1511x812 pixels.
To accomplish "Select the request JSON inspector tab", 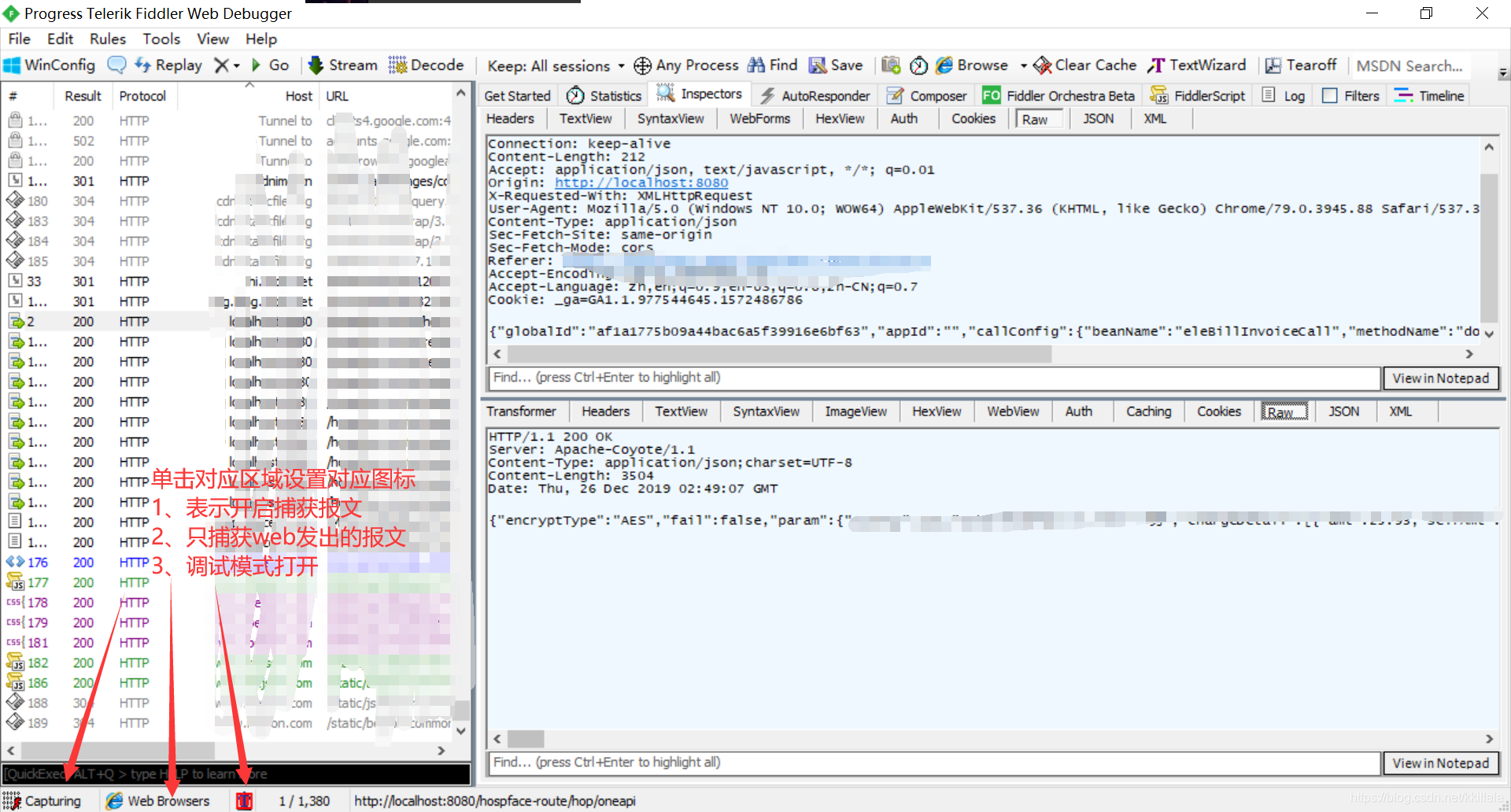I will coord(1098,118).
